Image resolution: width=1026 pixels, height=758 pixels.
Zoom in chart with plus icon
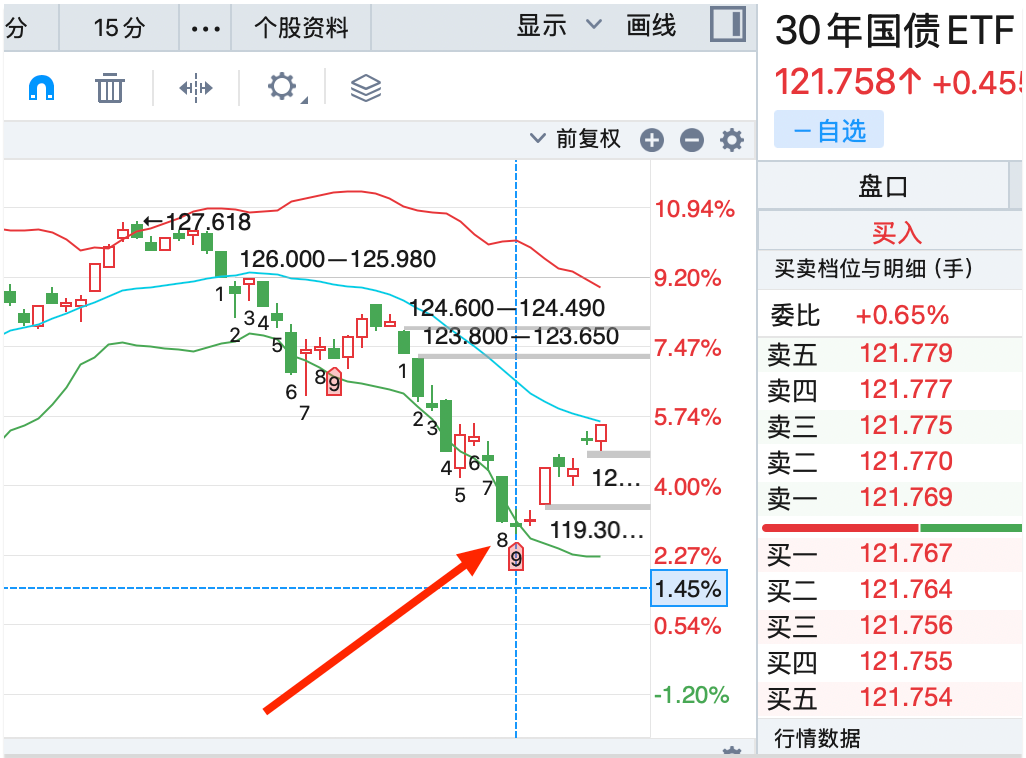click(x=652, y=140)
